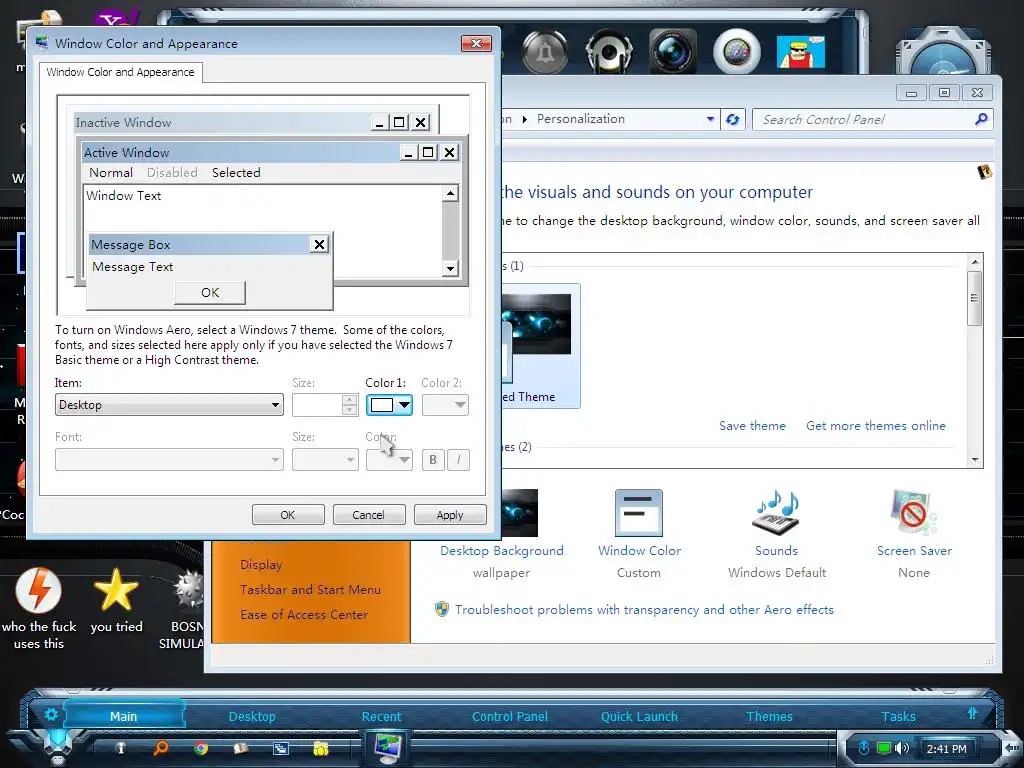Switch to the Themes tab in the dock
Image resolution: width=1024 pixels, height=768 pixels.
tap(769, 716)
